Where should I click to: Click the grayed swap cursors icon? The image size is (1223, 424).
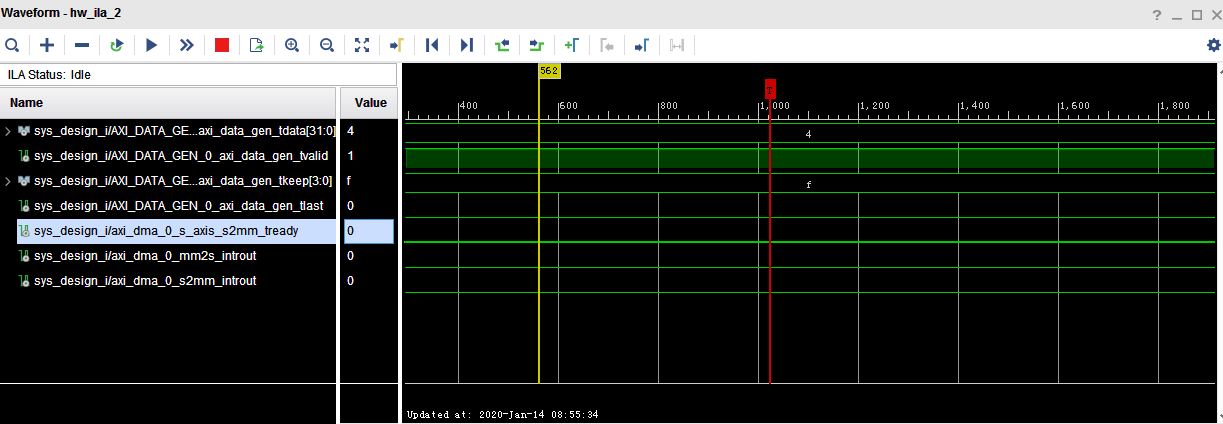coord(677,45)
